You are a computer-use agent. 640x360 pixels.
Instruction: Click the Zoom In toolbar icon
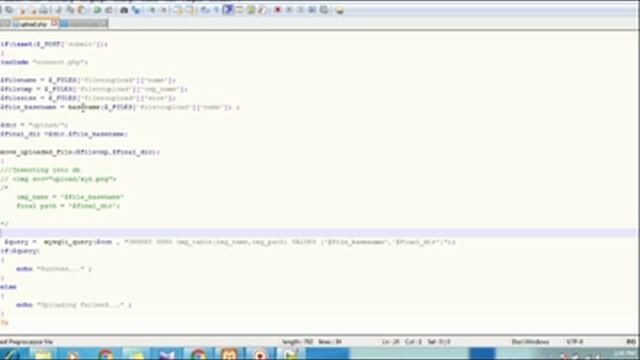pos(151,10)
